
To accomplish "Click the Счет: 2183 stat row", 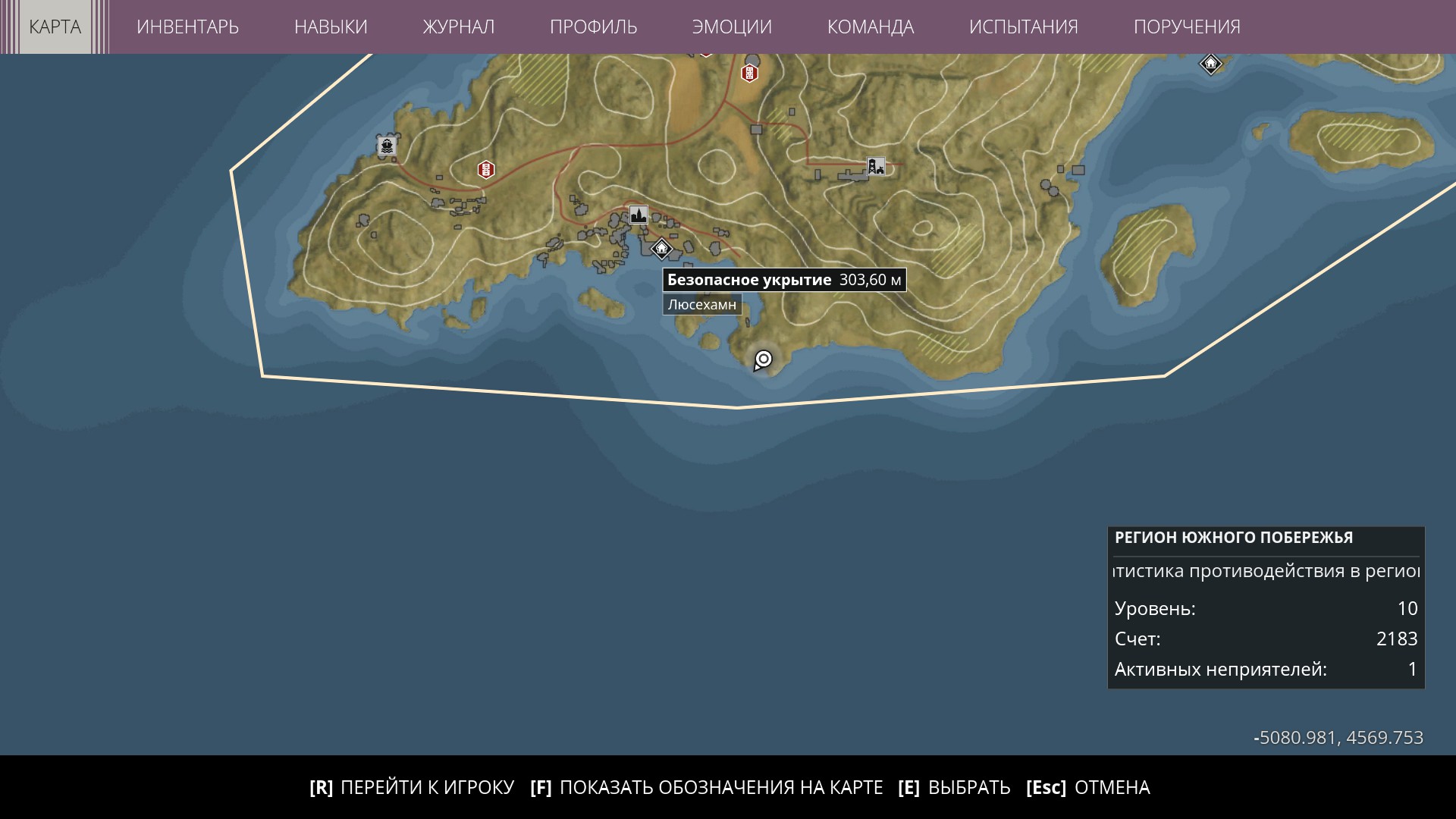I will coord(1266,639).
